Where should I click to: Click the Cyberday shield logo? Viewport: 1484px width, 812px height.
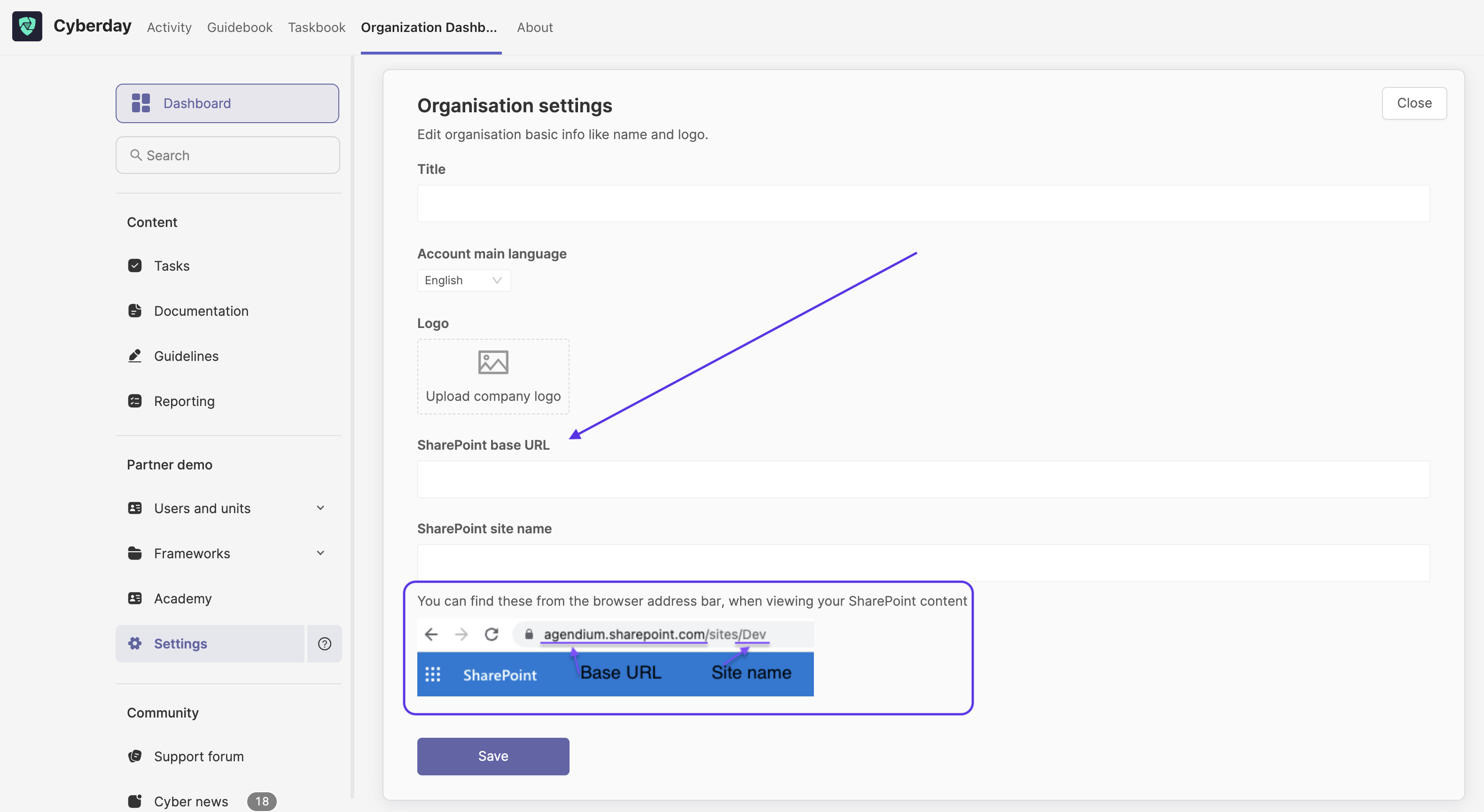[x=26, y=26]
